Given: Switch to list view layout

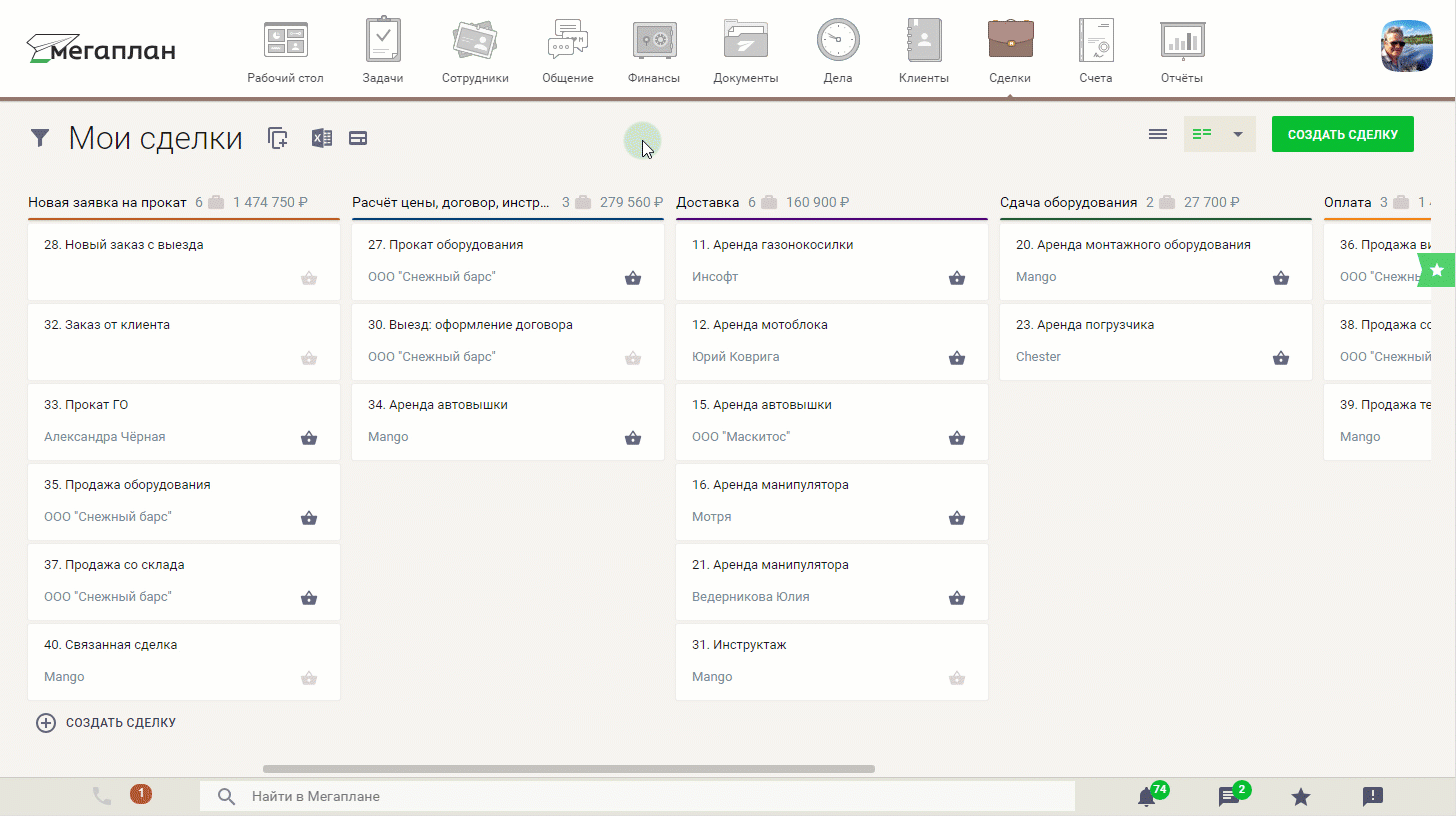Looking at the screenshot, I should tap(1158, 134).
